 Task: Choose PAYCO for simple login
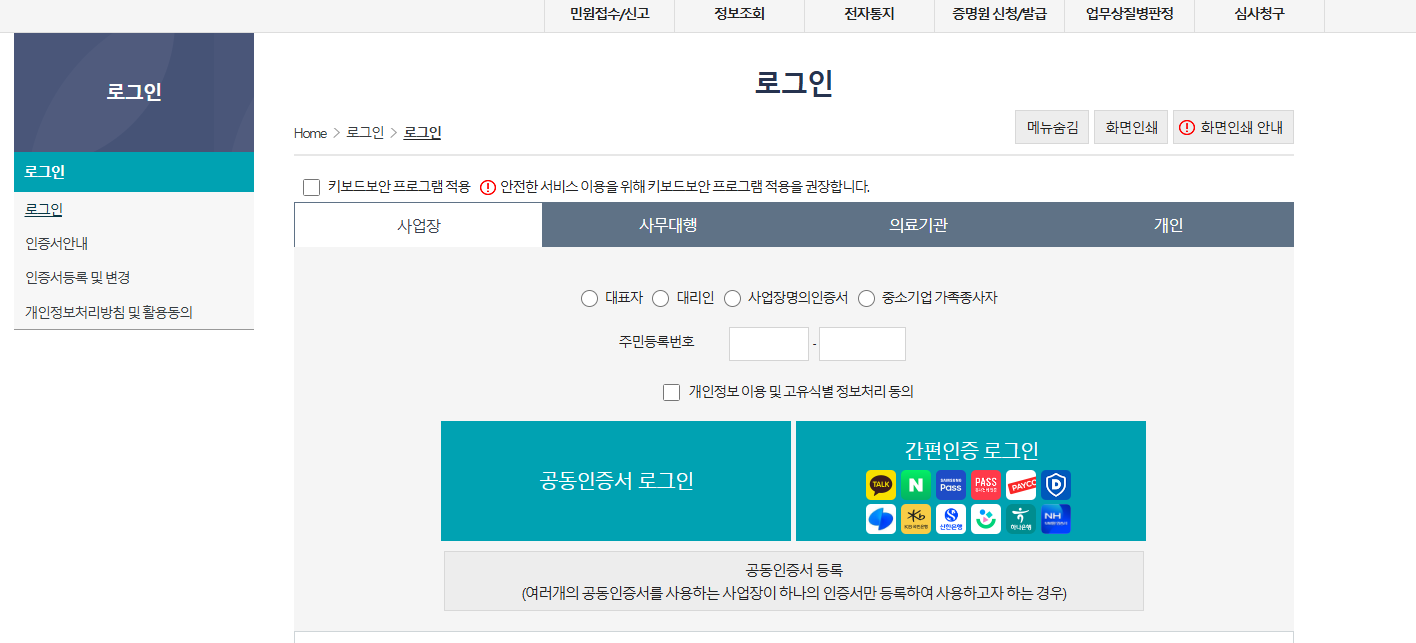click(1021, 485)
